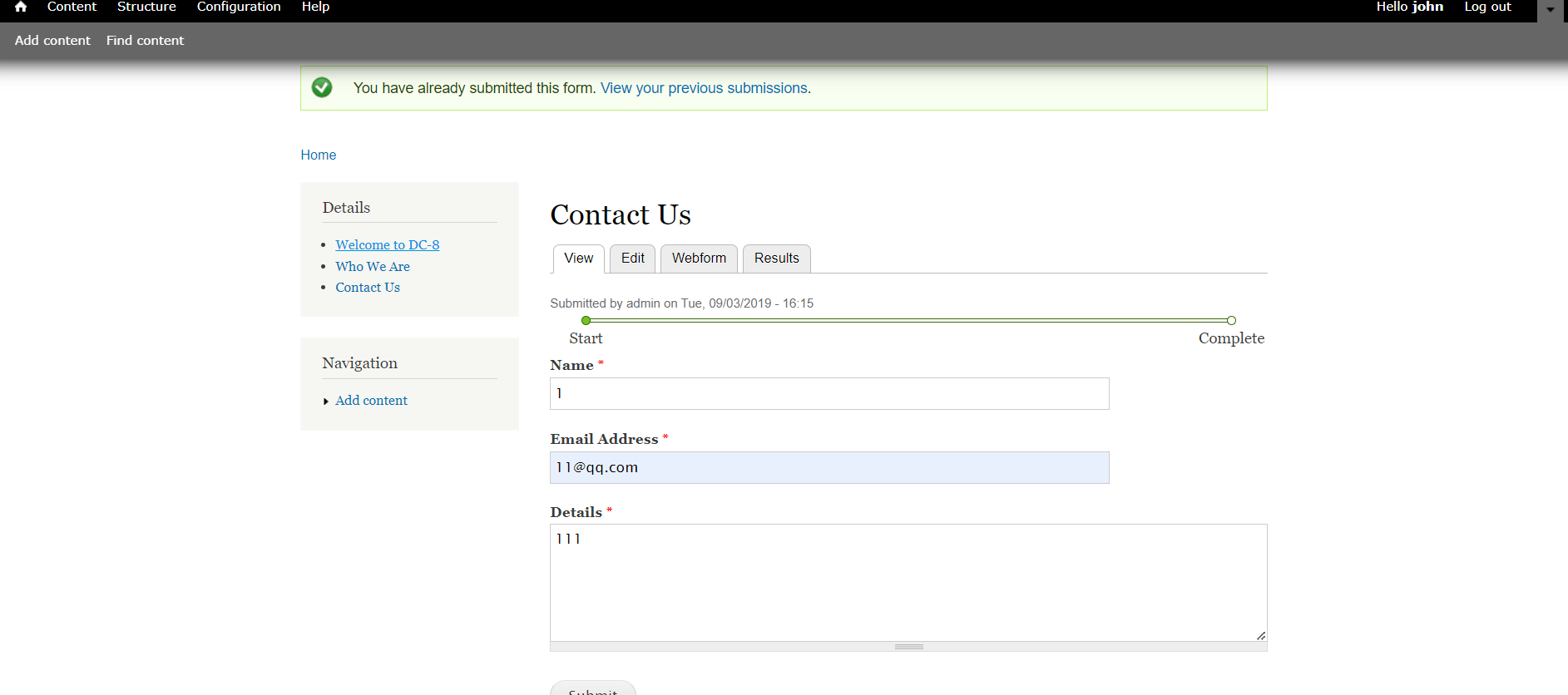Open the Structure admin menu
Image resolution: width=1568 pixels, height=695 pixels.
pos(146,7)
